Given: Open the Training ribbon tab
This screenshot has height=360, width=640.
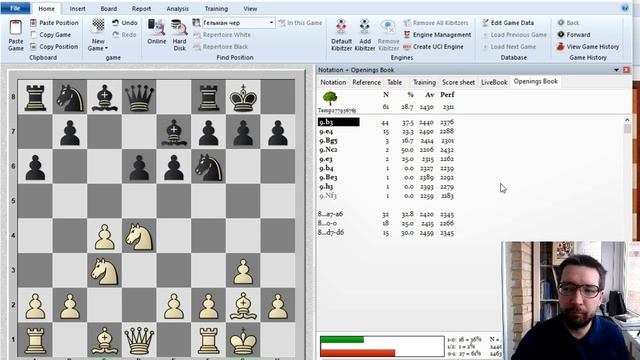Looking at the screenshot, I should (216, 9).
